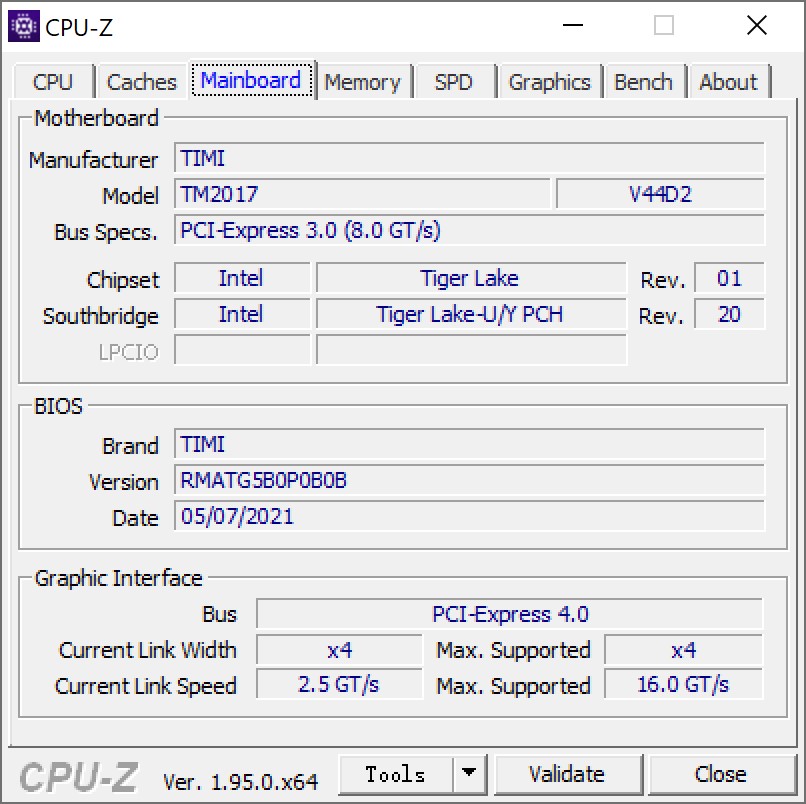Viewport: 806px width, 804px height.
Task: Expand the Tools dropdown arrow
Action: click(467, 774)
